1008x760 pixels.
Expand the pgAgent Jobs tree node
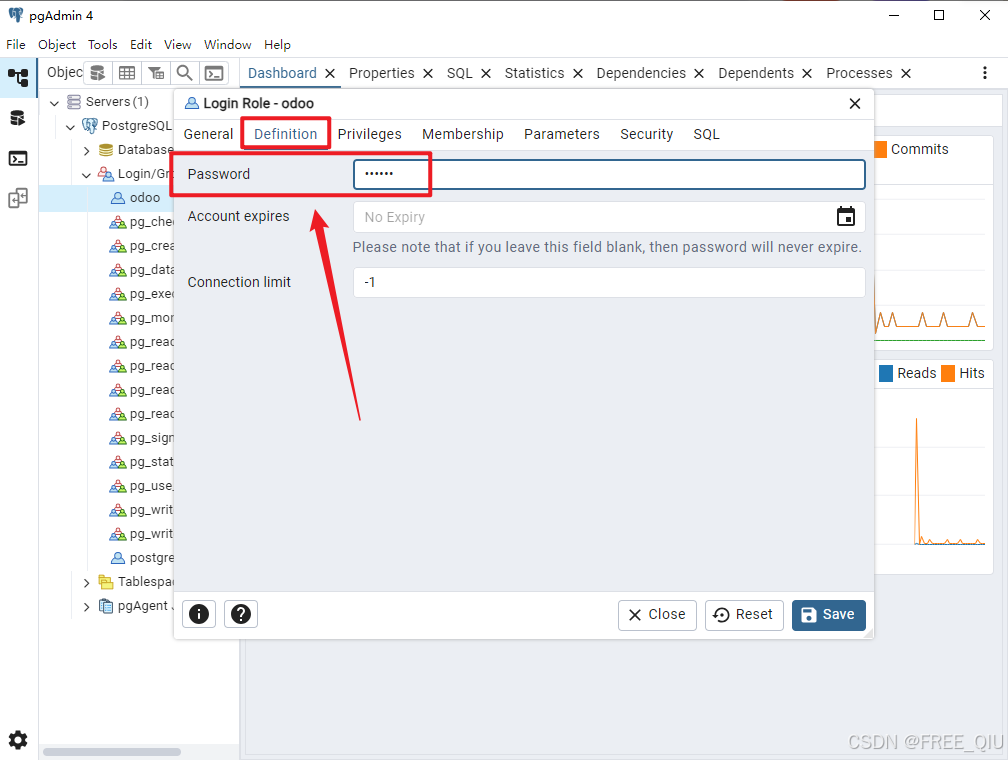[87, 606]
